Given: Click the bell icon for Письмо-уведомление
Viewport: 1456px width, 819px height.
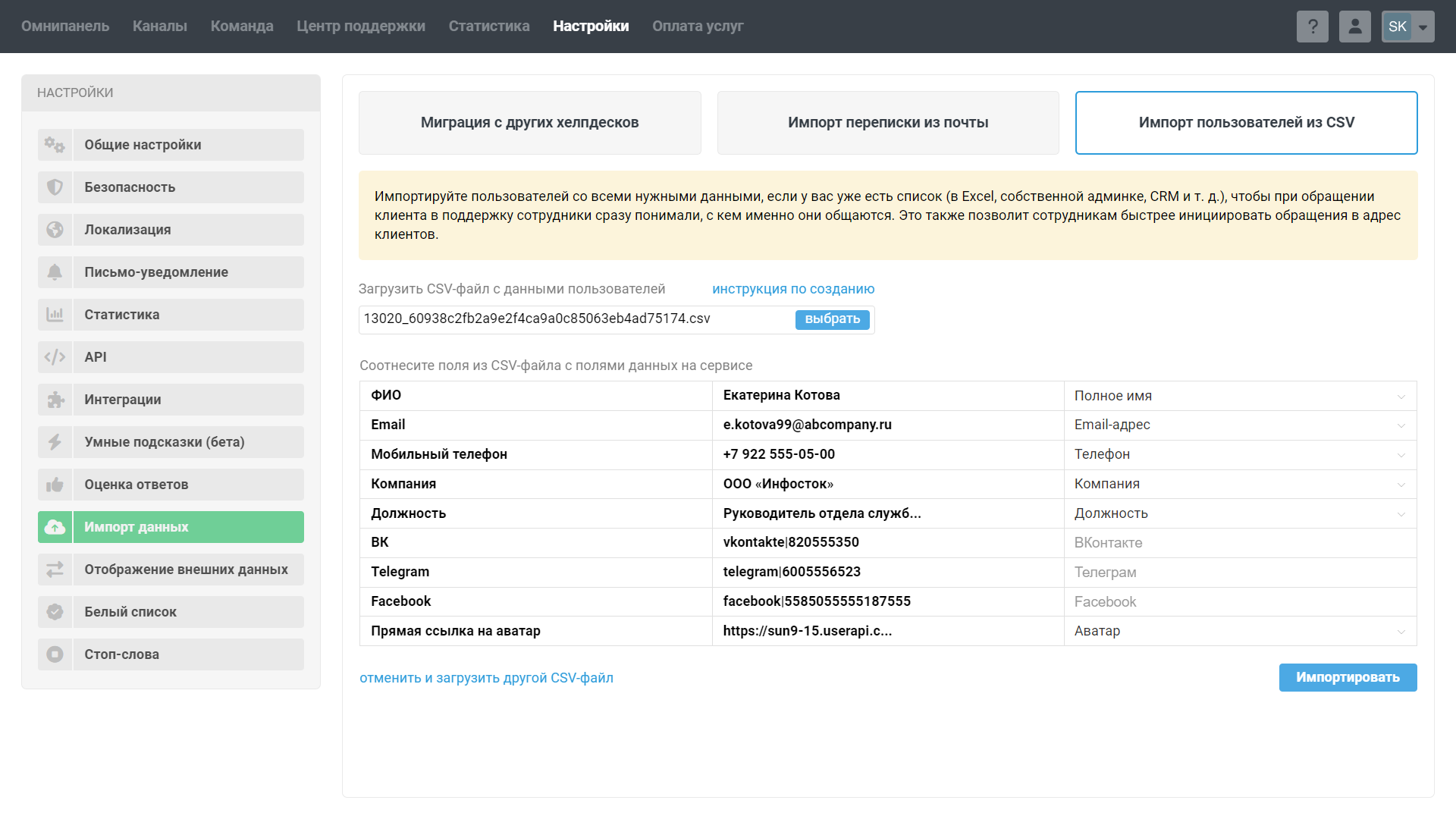Looking at the screenshot, I should [x=55, y=272].
